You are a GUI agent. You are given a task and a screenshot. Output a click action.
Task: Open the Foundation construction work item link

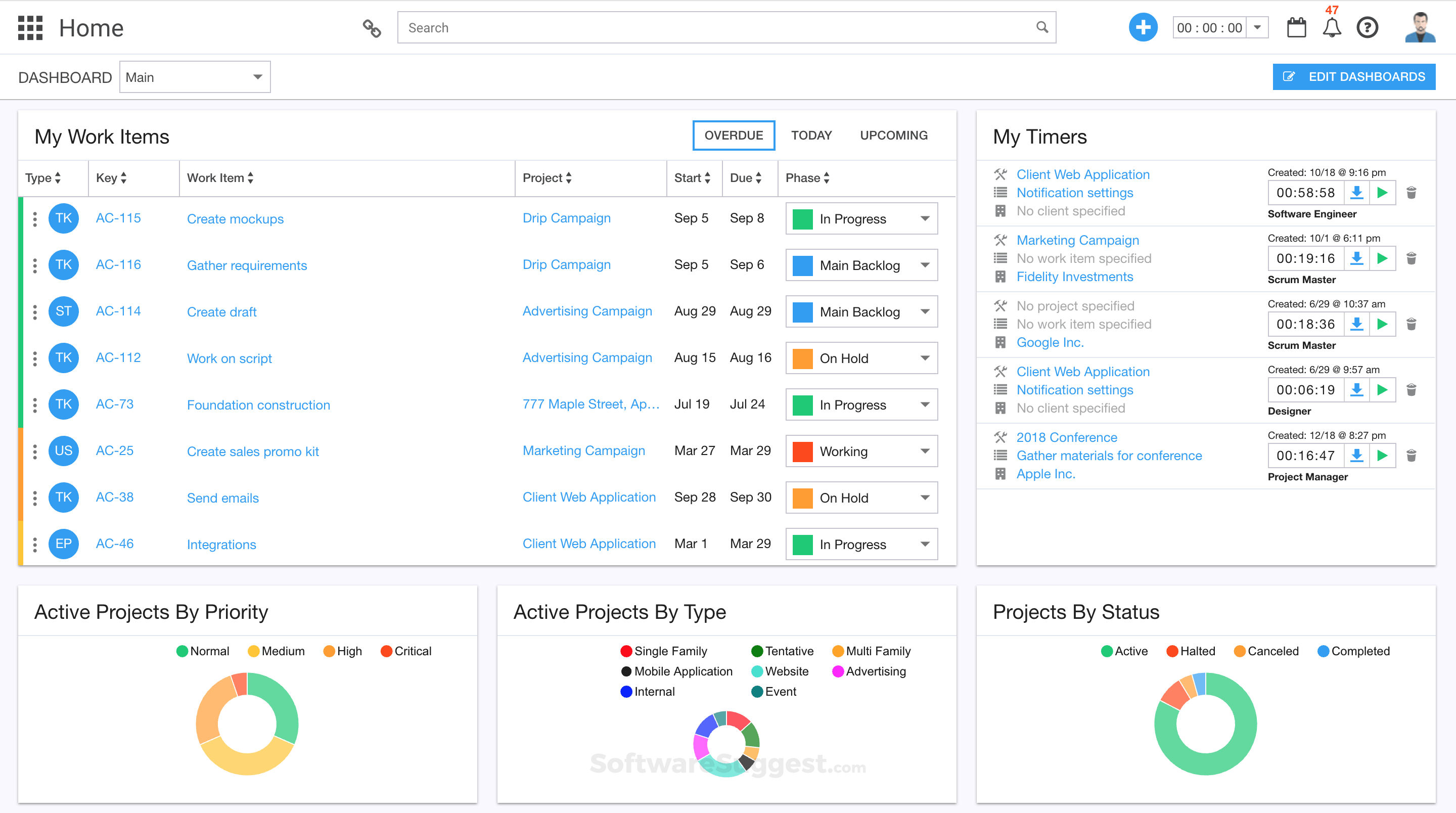(x=258, y=405)
